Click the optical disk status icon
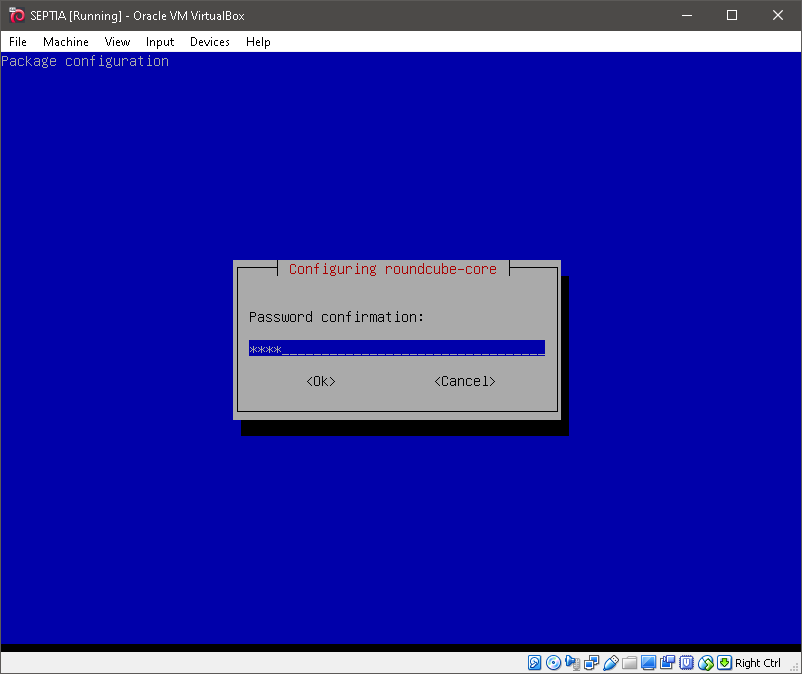 (x=553, y=663)
